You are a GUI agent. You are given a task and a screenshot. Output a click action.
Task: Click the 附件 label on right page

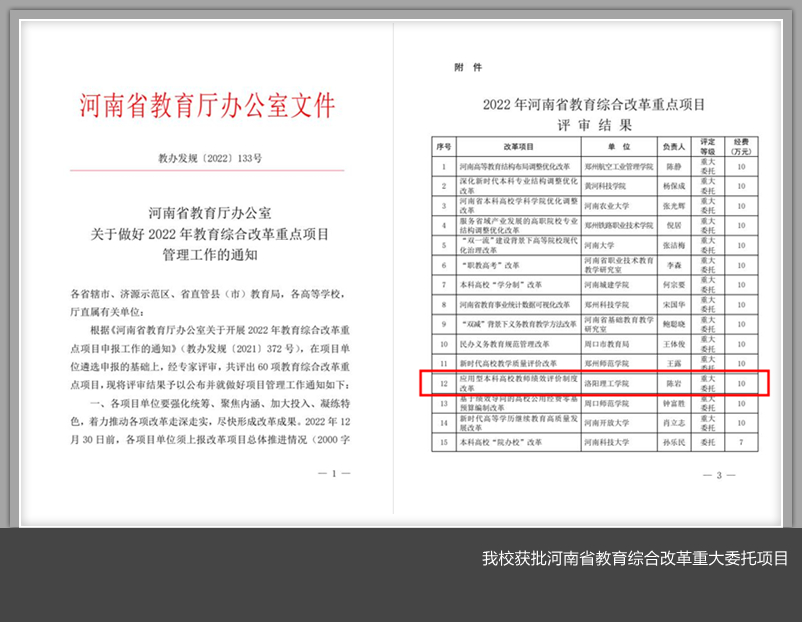[x=467, y=68]
